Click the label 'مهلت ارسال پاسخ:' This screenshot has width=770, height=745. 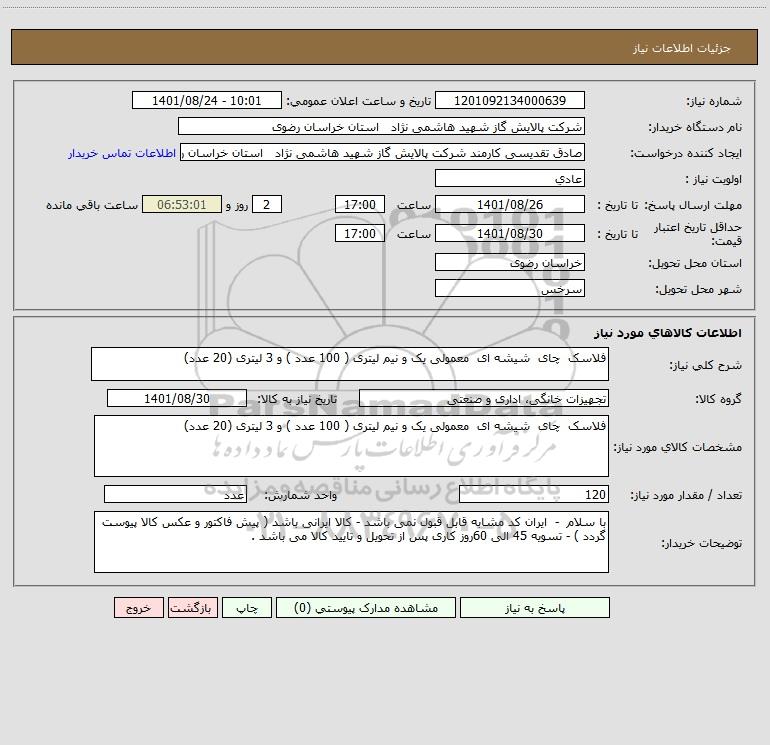693,205
